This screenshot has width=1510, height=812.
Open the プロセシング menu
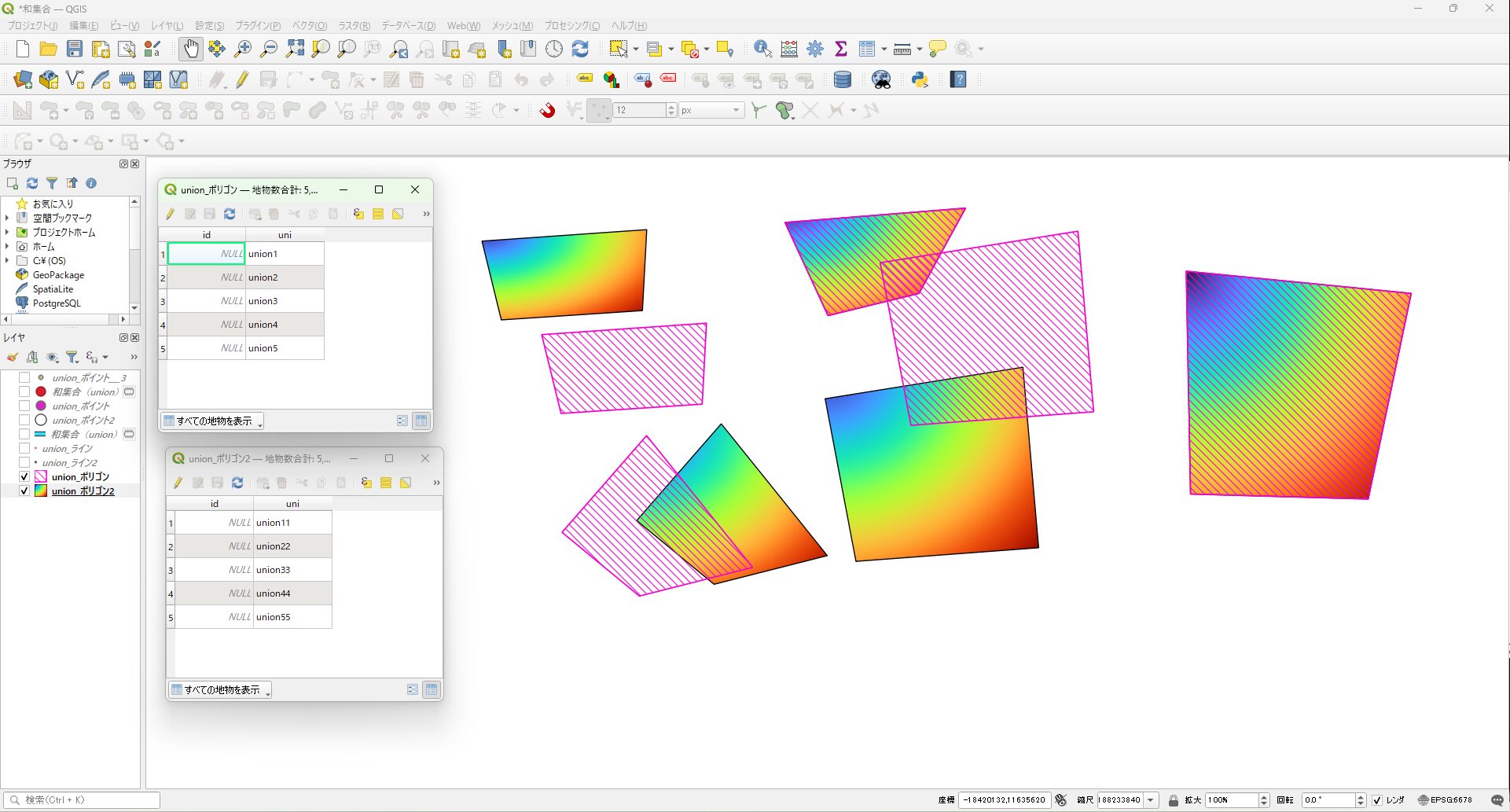[x=571, y=26]
